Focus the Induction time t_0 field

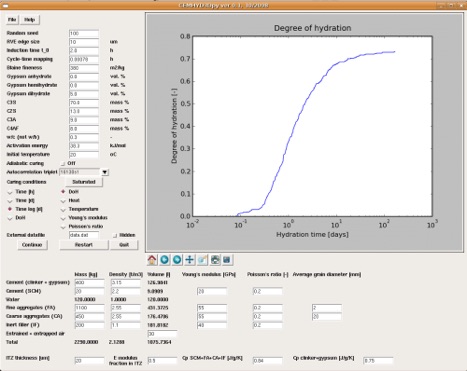84,51
